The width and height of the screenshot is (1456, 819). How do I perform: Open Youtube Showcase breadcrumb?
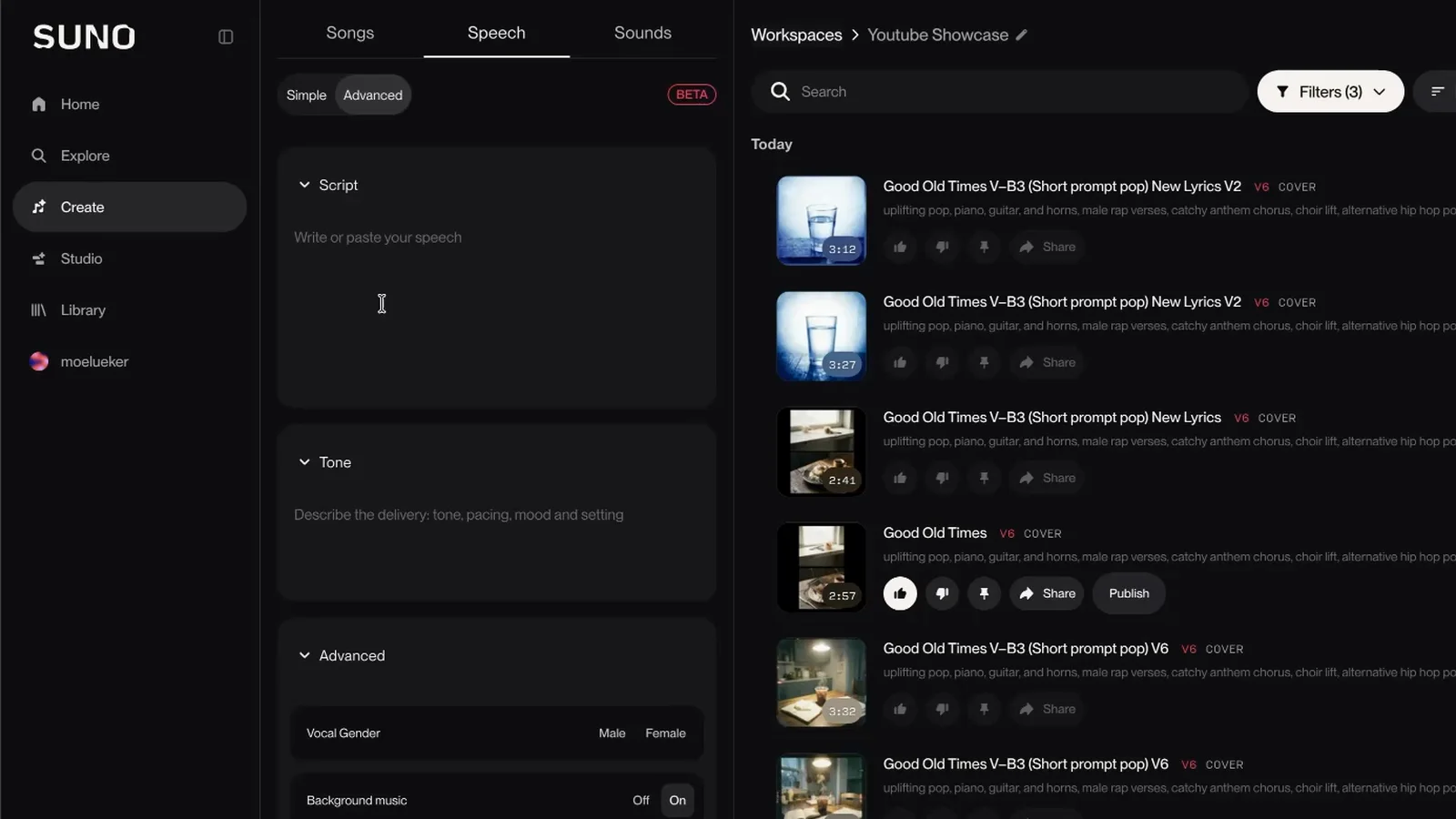[x=937, y=35]
